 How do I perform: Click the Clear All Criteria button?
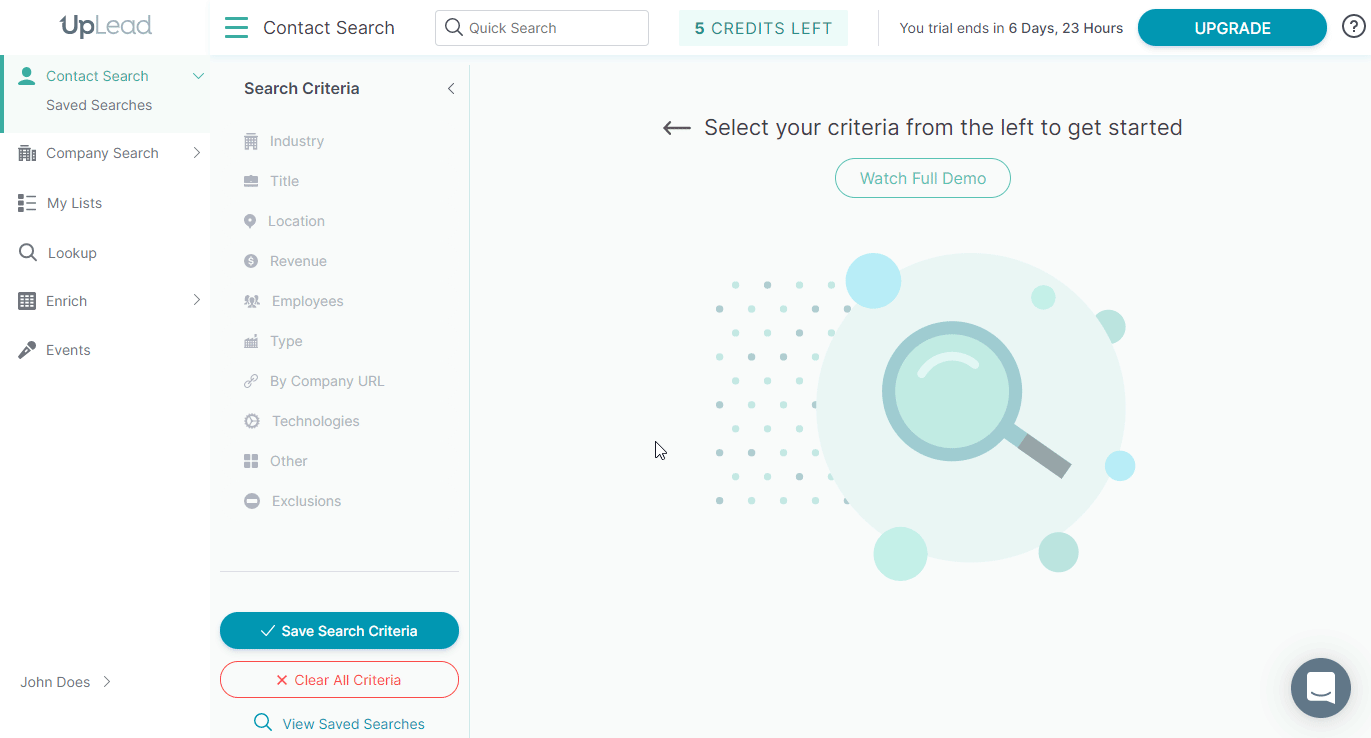coord(339,680)
